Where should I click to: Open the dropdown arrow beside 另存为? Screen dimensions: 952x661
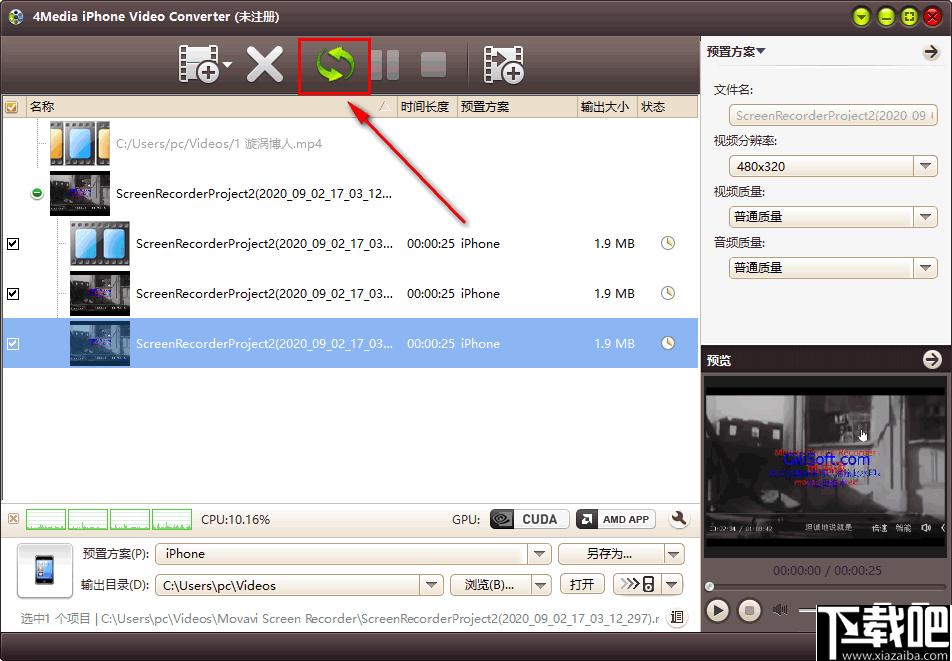pyautogui.click(x=673, y=554)
